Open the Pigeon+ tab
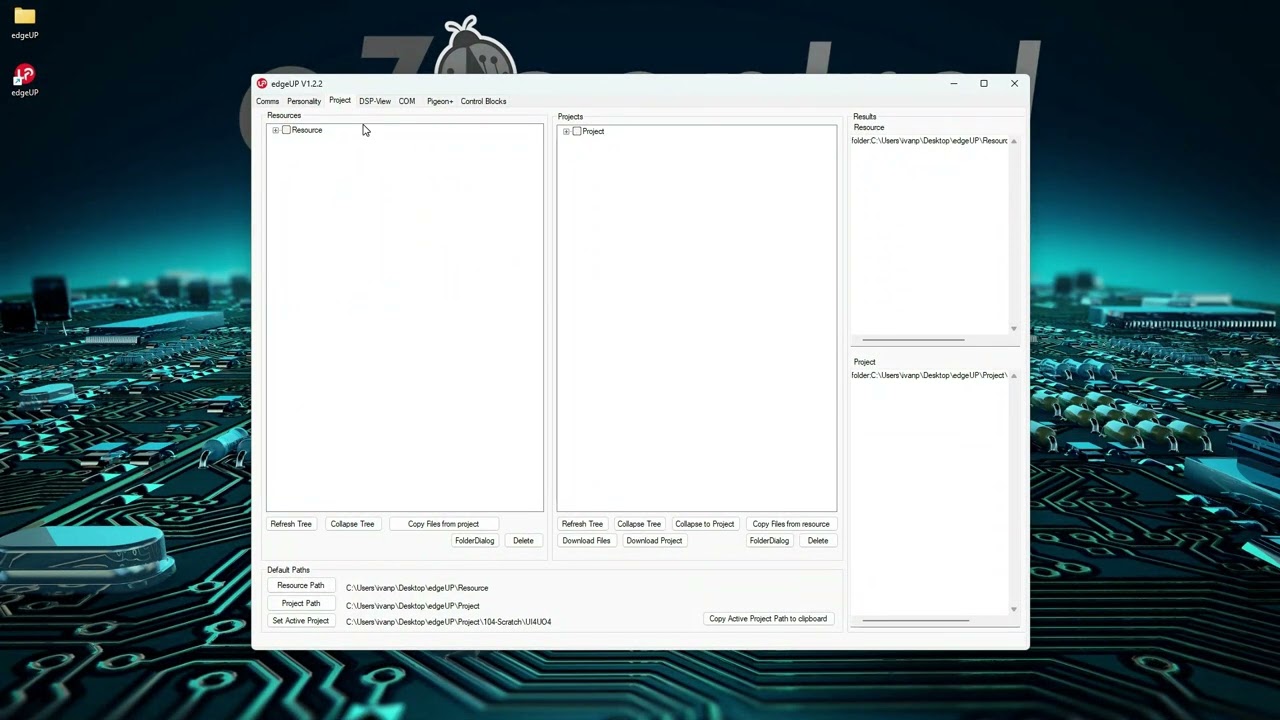The width and height of the screenshot is (1280, 720). pos(440,101)
